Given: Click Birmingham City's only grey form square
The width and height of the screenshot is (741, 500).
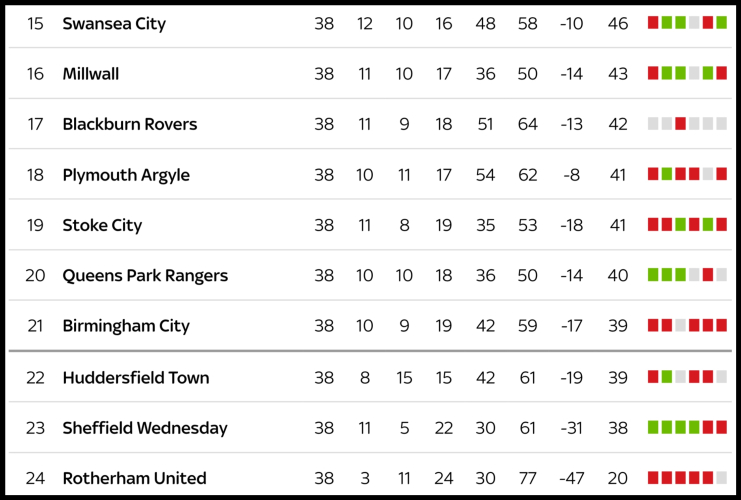Looking at the screenshot, I should 680,326.
